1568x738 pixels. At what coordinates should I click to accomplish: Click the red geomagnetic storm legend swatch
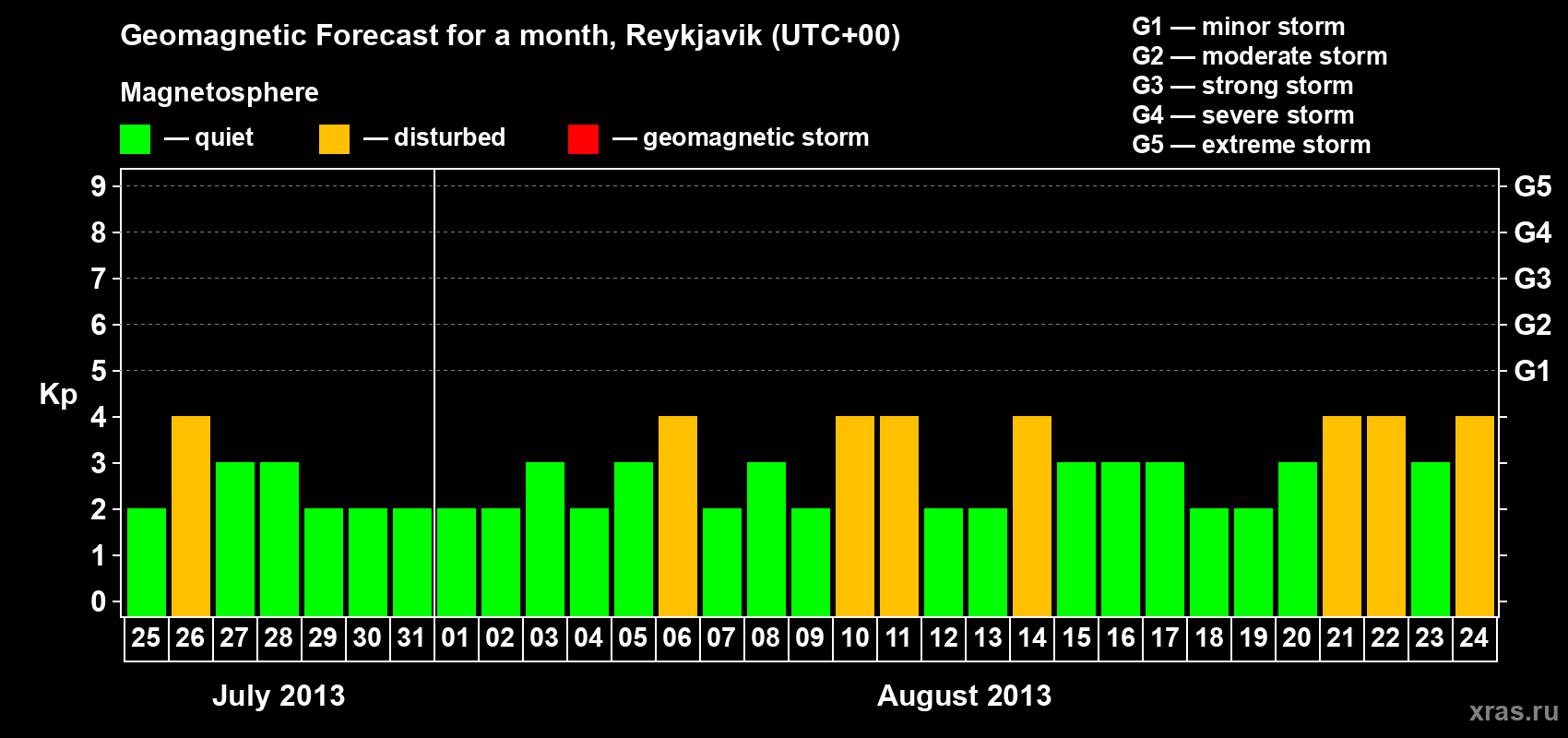[x=583, y=139]
